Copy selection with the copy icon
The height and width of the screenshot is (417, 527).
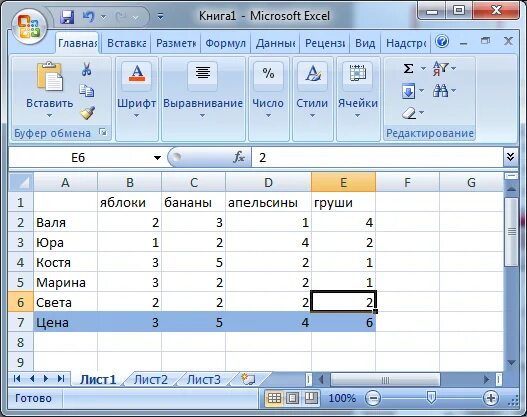87,91
